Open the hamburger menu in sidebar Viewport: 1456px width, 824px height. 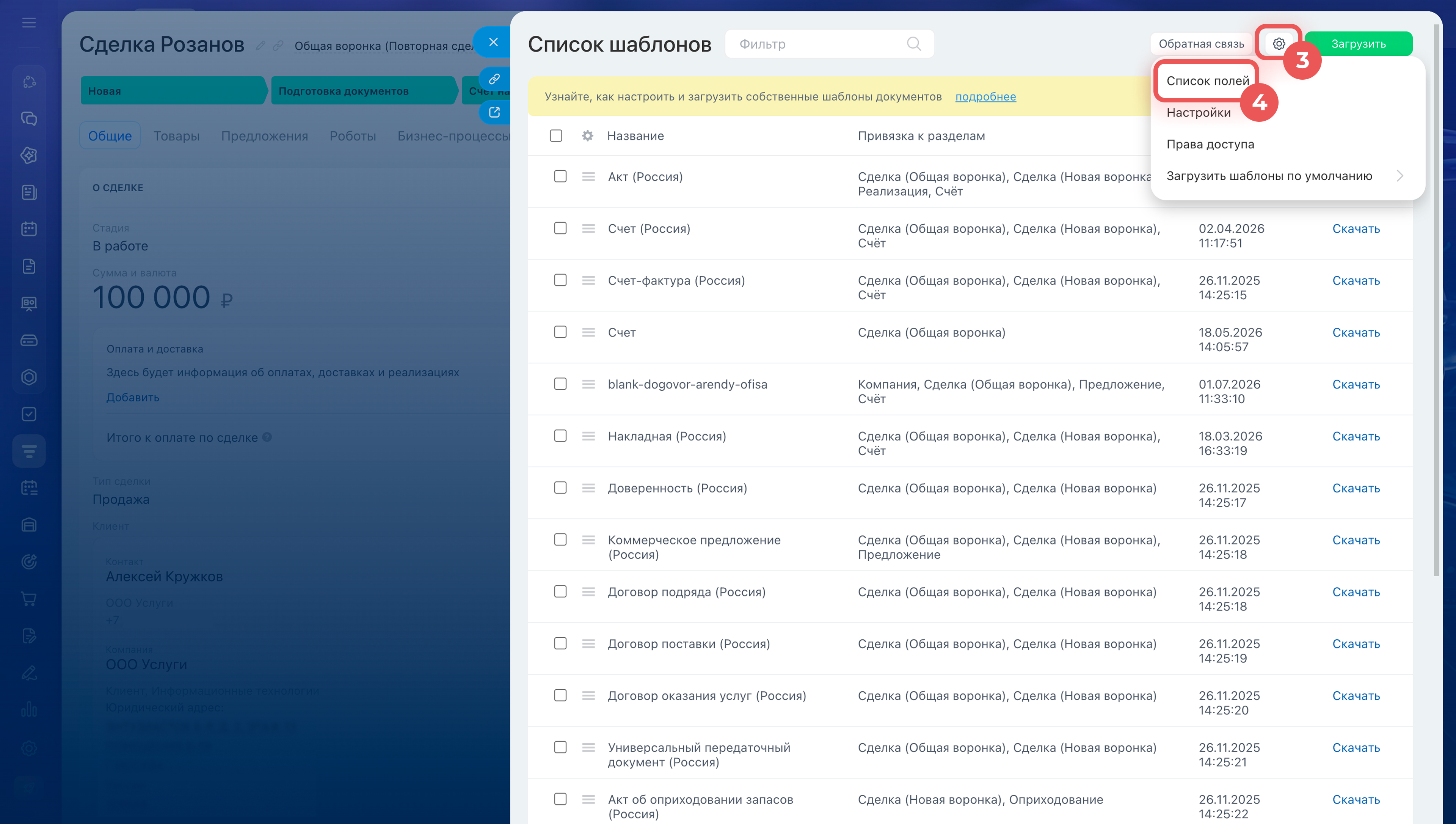pyautogui.click(x=29, y=23)
